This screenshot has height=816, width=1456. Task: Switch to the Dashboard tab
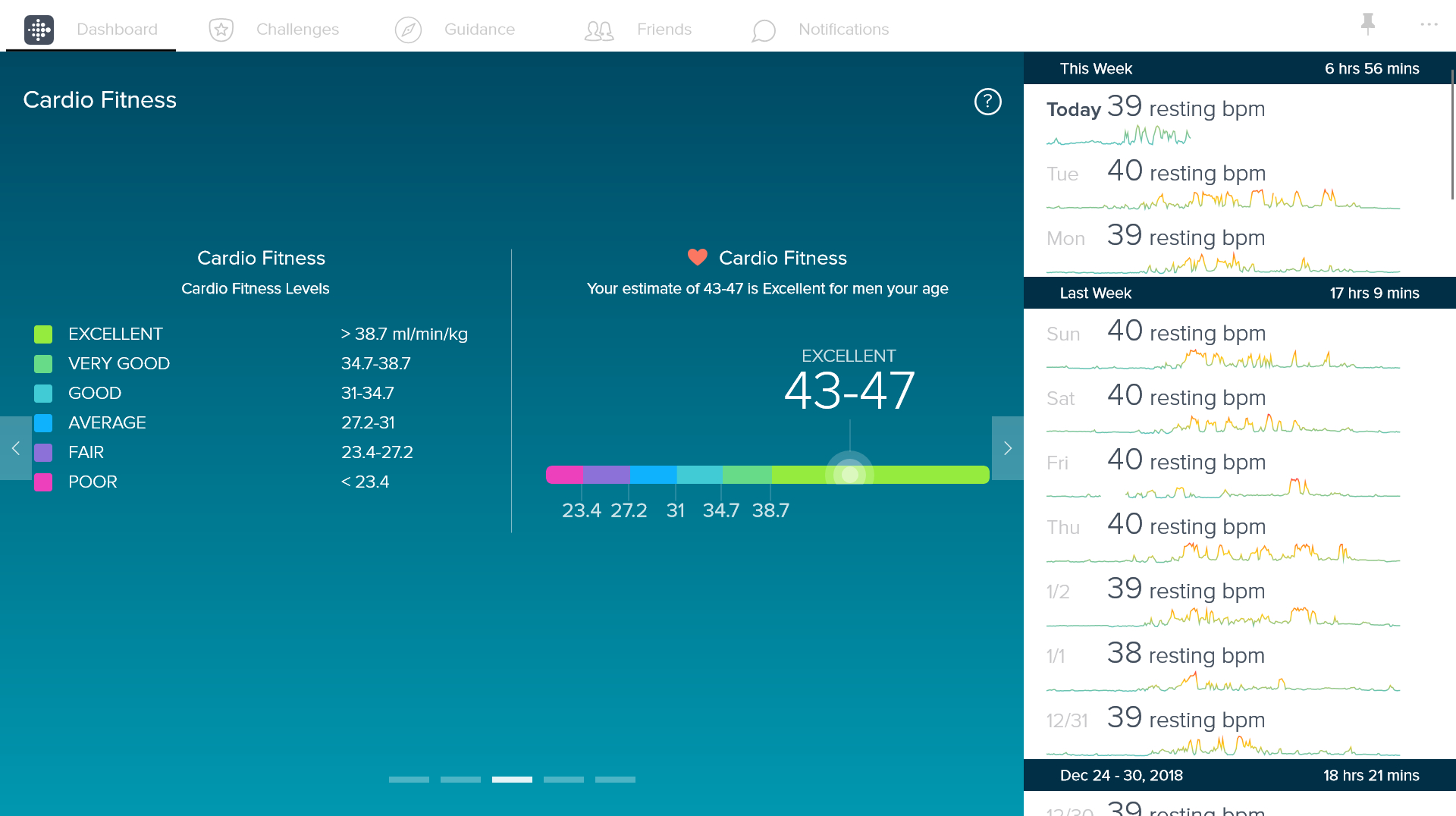pyautogui.click(x=117, y=30)
